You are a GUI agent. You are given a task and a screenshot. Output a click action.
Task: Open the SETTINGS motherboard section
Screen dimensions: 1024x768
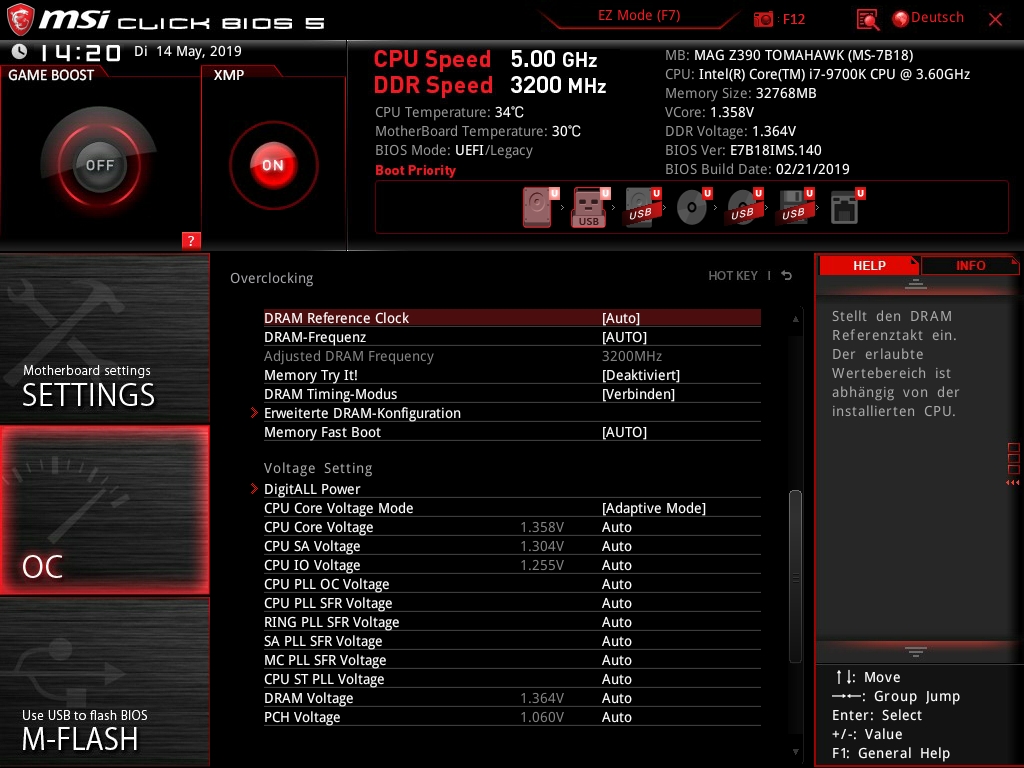point(104,338)
